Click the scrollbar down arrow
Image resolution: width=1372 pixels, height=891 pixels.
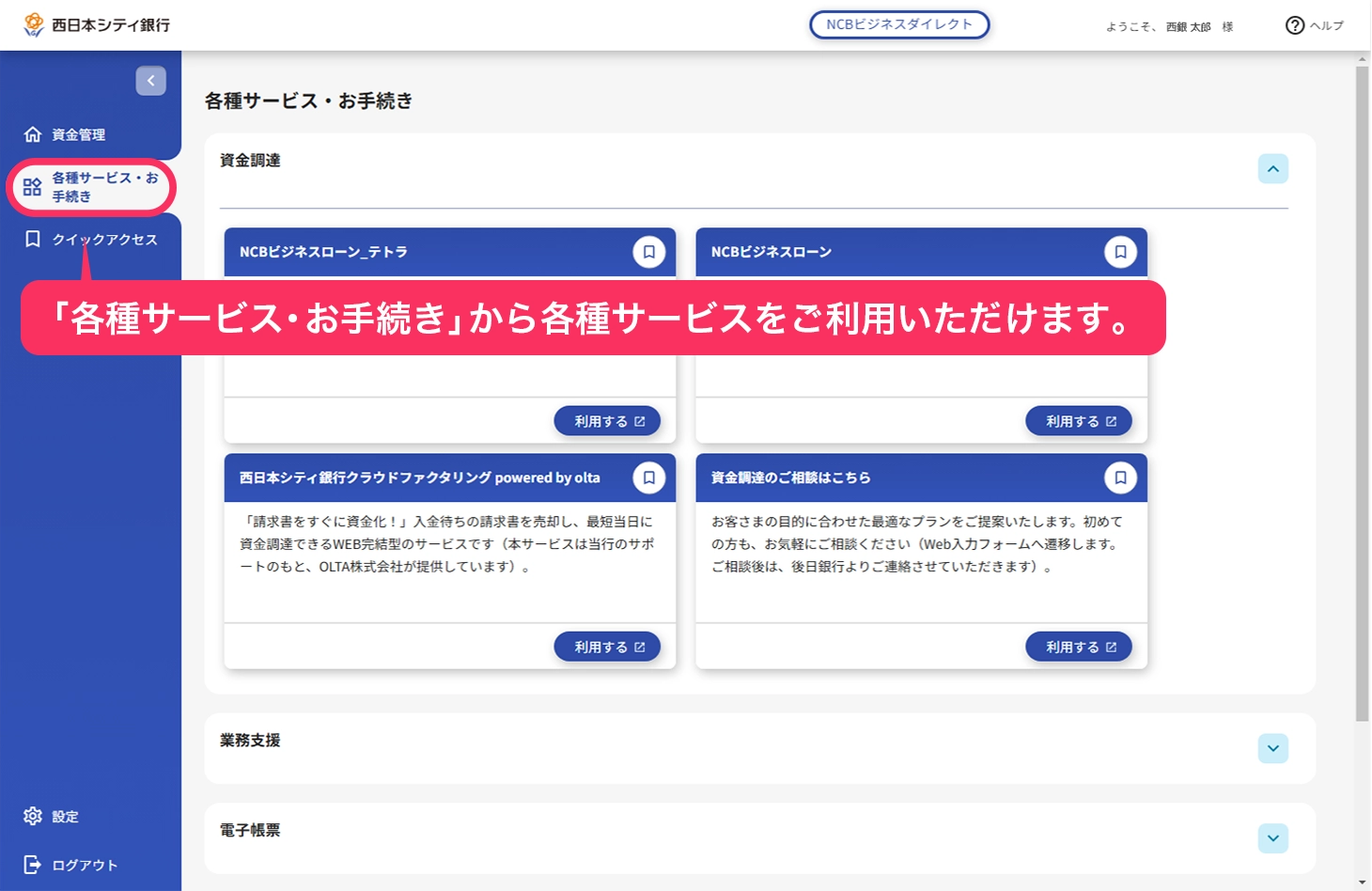click(1363, 883)
